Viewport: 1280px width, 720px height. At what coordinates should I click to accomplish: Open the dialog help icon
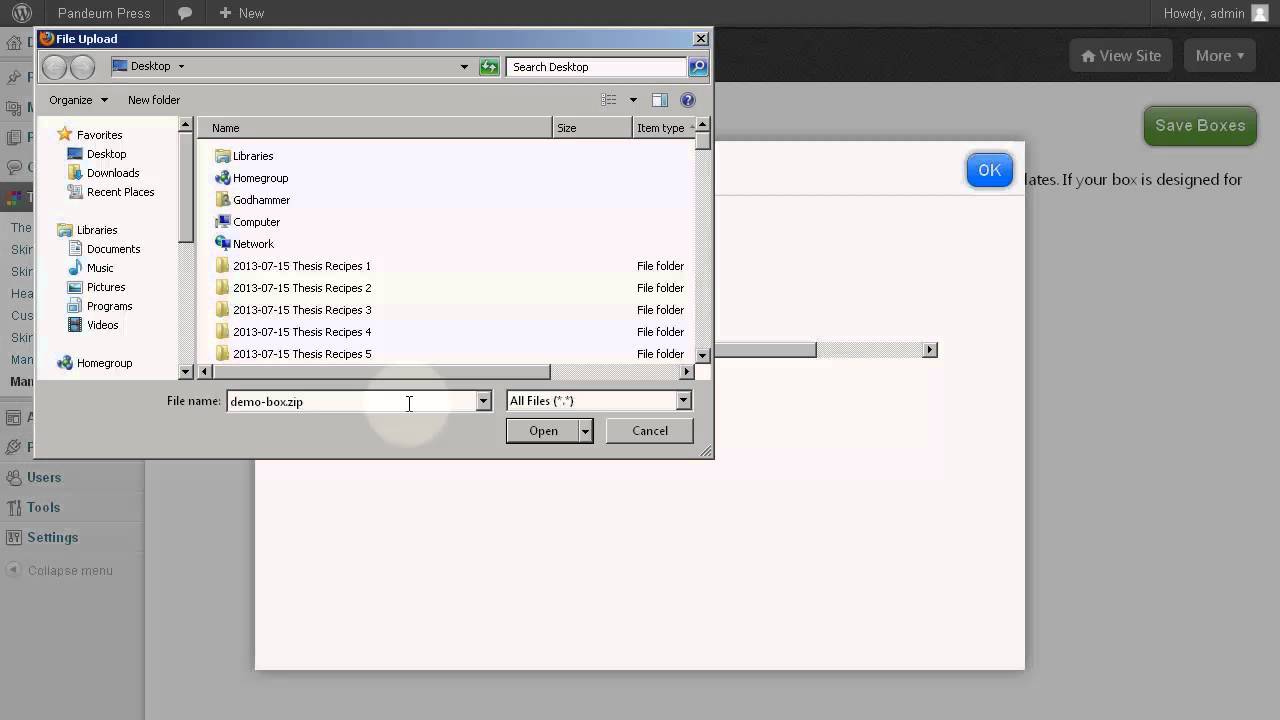click(688, 100)
